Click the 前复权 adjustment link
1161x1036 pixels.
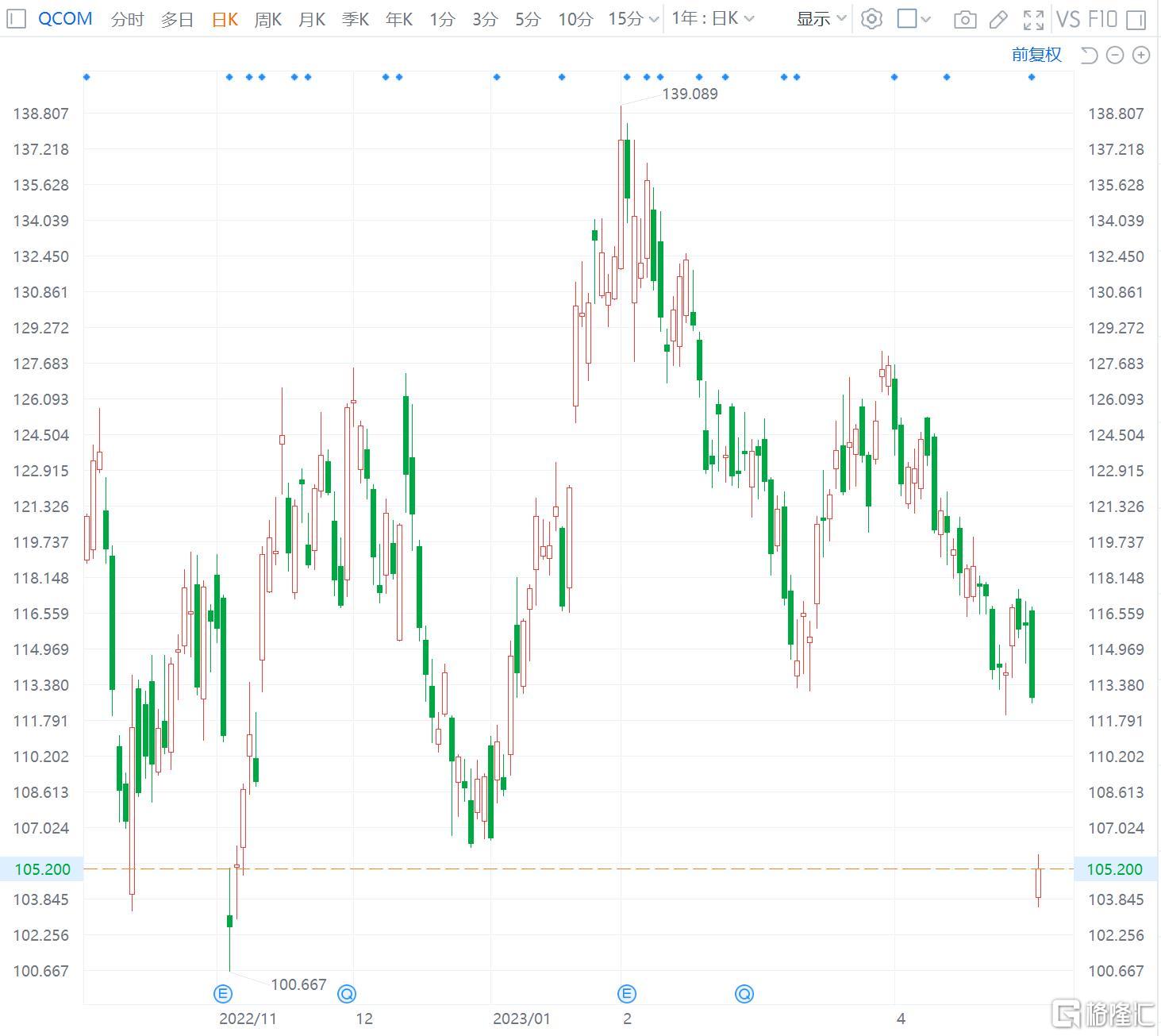pos(1036,55)
